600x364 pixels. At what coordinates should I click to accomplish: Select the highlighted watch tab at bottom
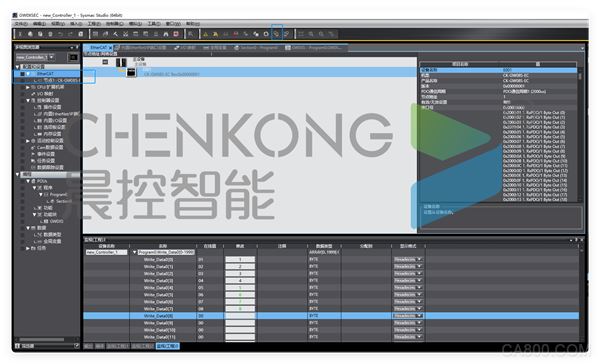pos(168,346)
